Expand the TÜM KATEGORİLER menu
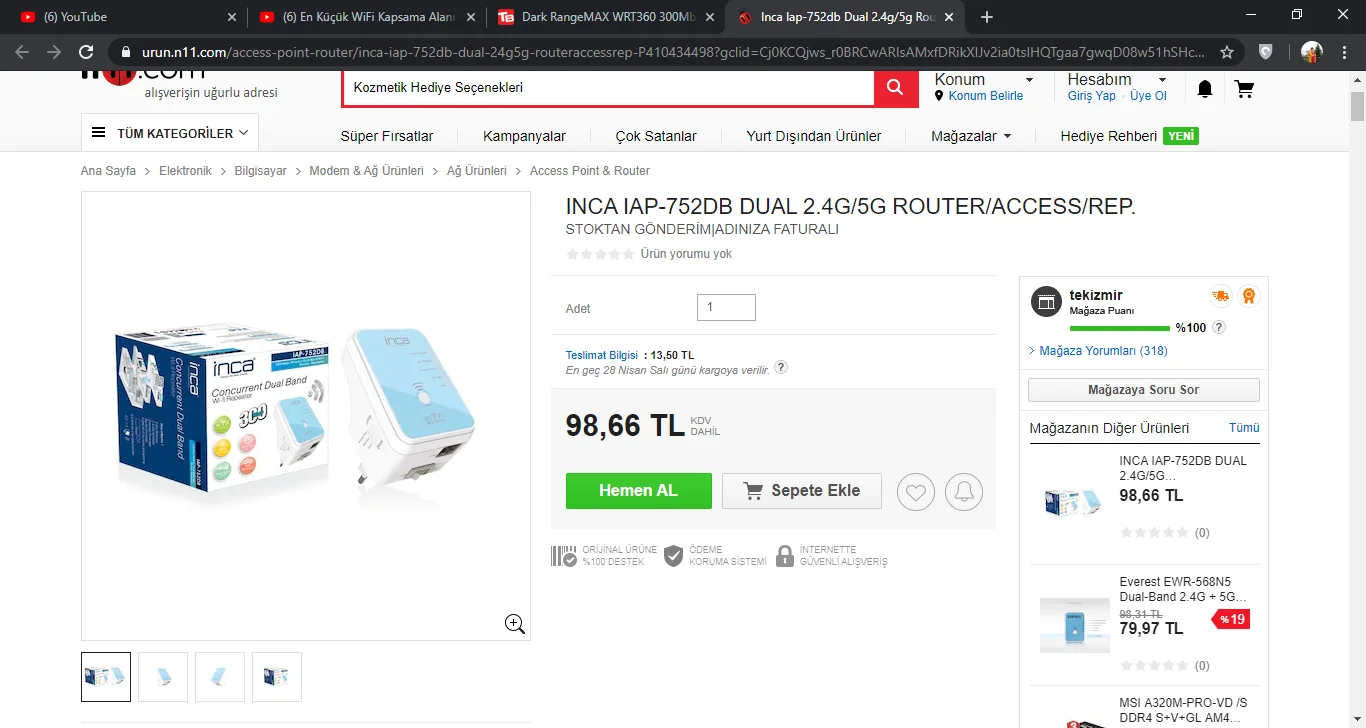Image resolution: width=1366 pixels, height=728 pixels. click(170, 133)
